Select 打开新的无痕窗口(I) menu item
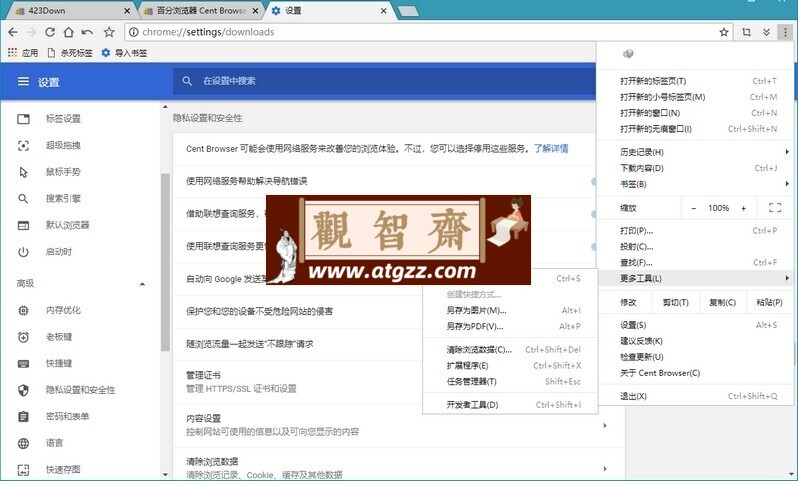This screenshot has width=798, height=481. [x=695, y=129]
